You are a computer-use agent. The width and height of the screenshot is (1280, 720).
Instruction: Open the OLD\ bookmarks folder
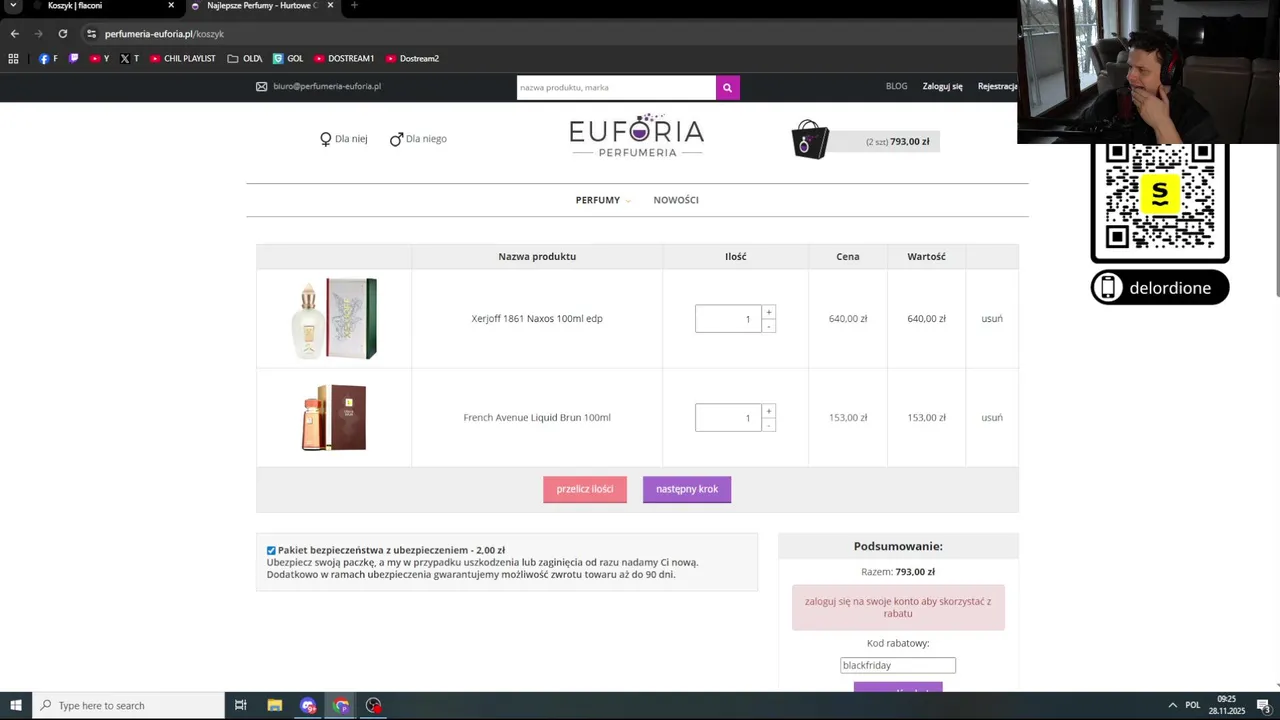coord(245,59)
